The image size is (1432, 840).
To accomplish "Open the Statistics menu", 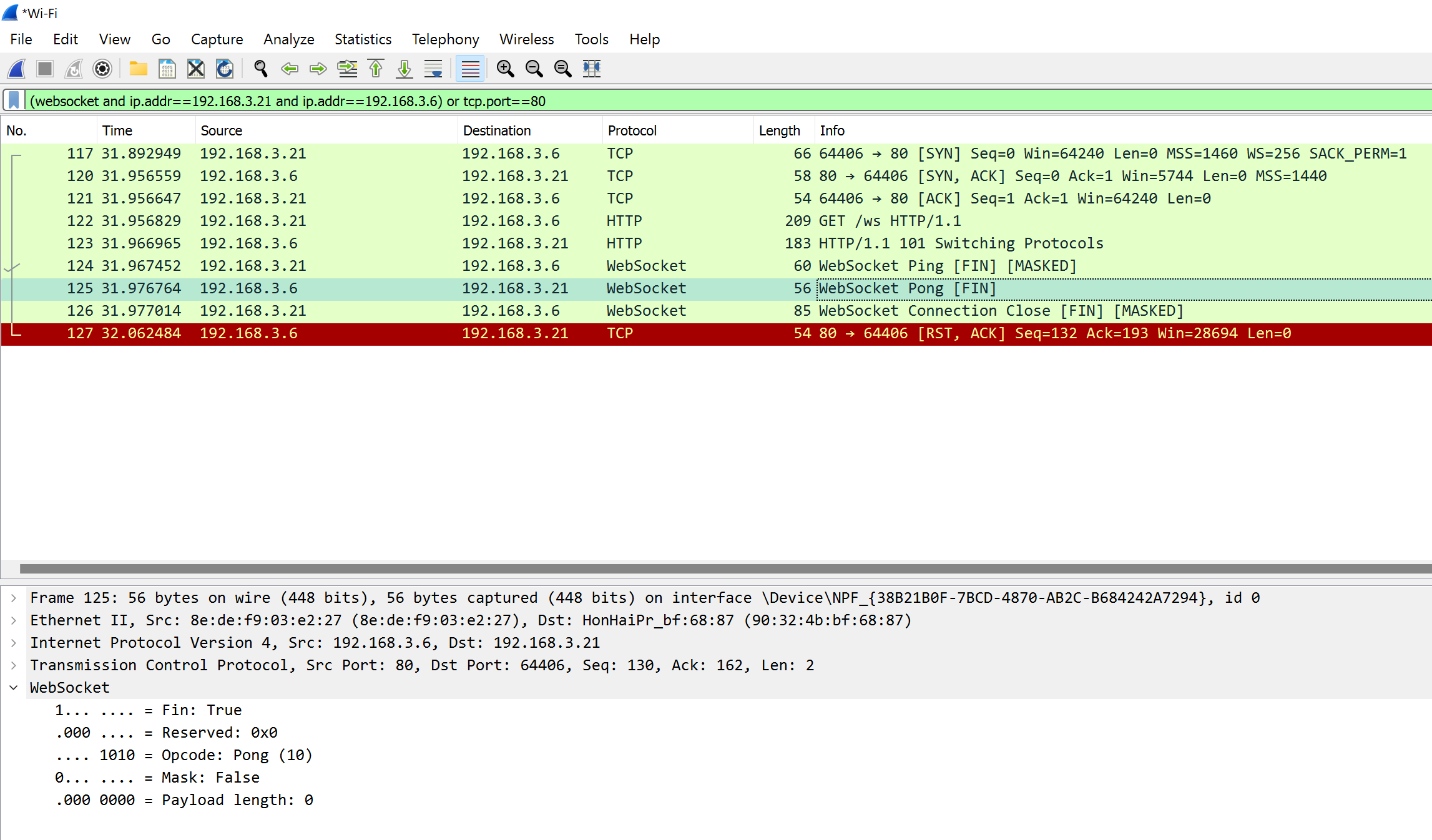I will (x=363, y=39).
